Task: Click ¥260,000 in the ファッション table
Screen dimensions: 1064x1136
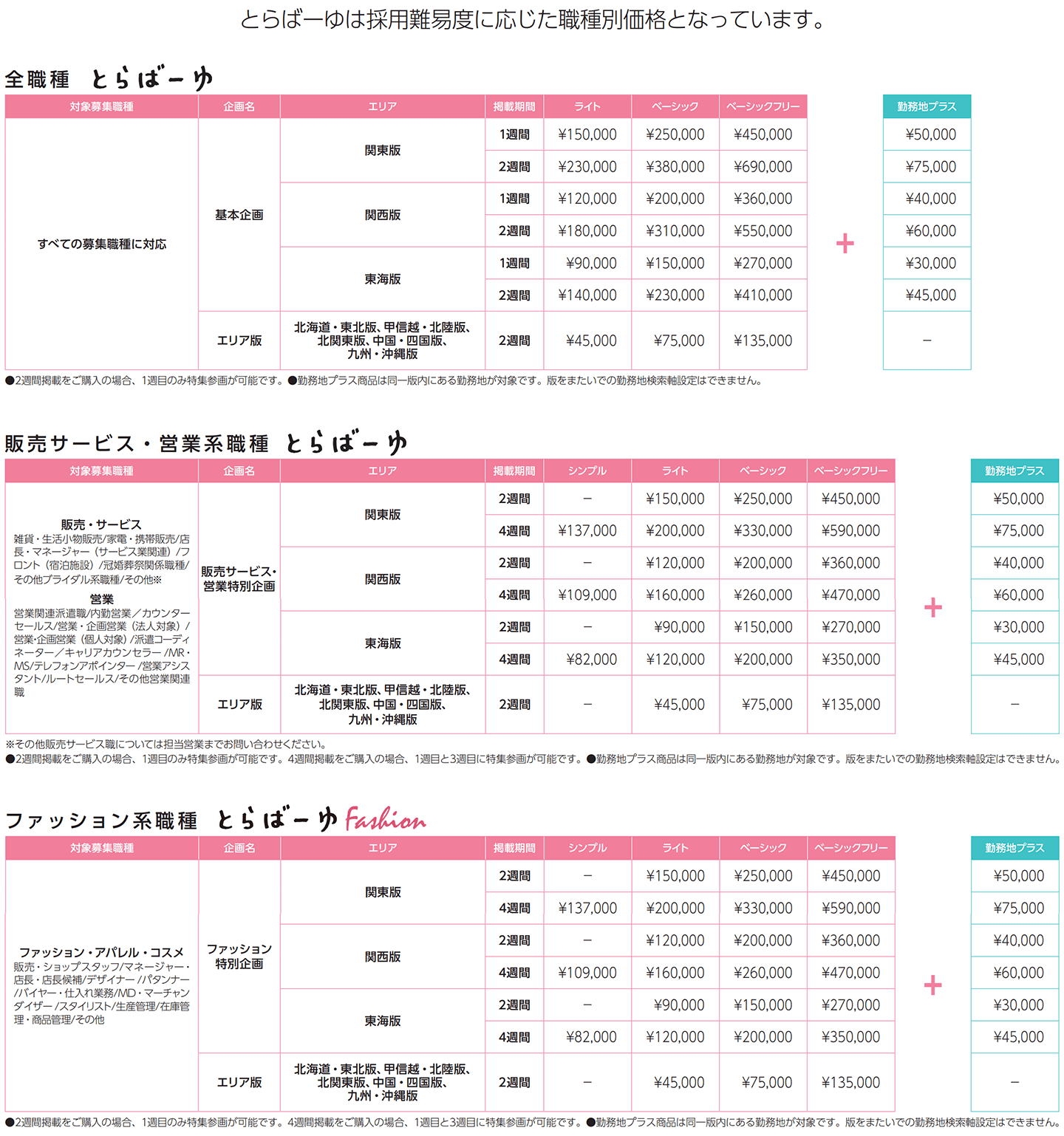Action: (x=763, y=973)
